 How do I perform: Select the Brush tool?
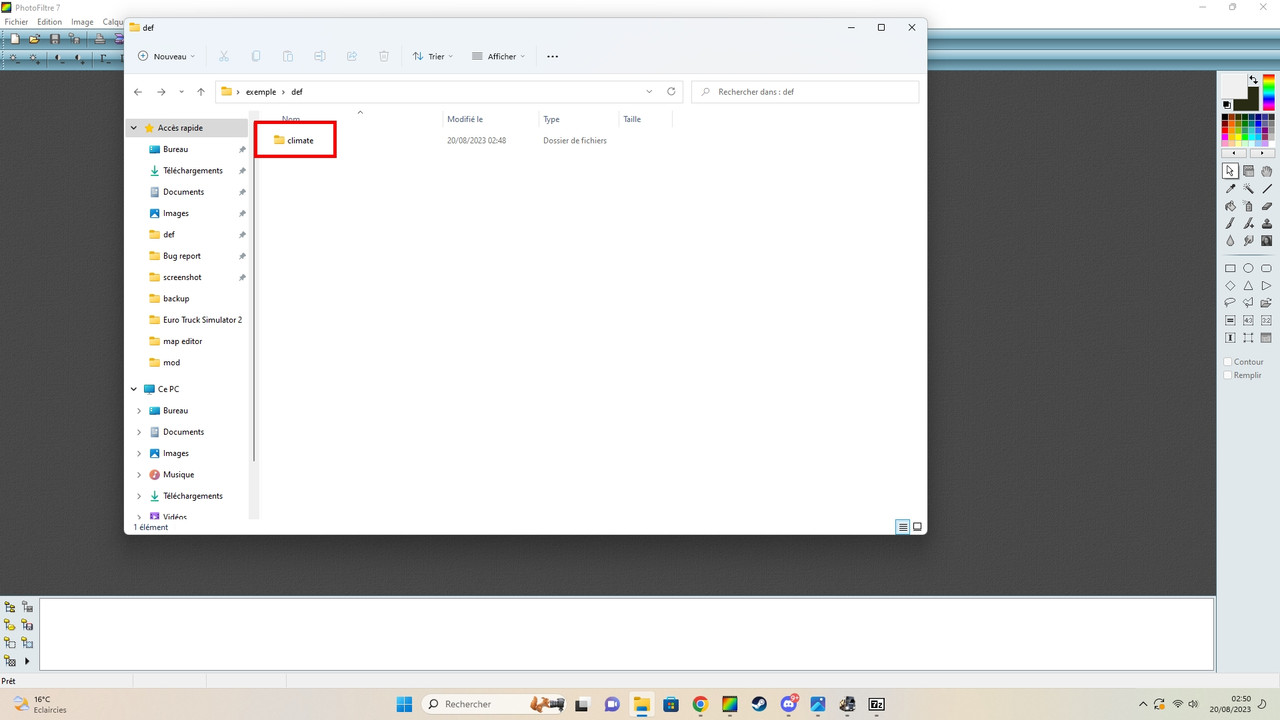pos(1231,223)
